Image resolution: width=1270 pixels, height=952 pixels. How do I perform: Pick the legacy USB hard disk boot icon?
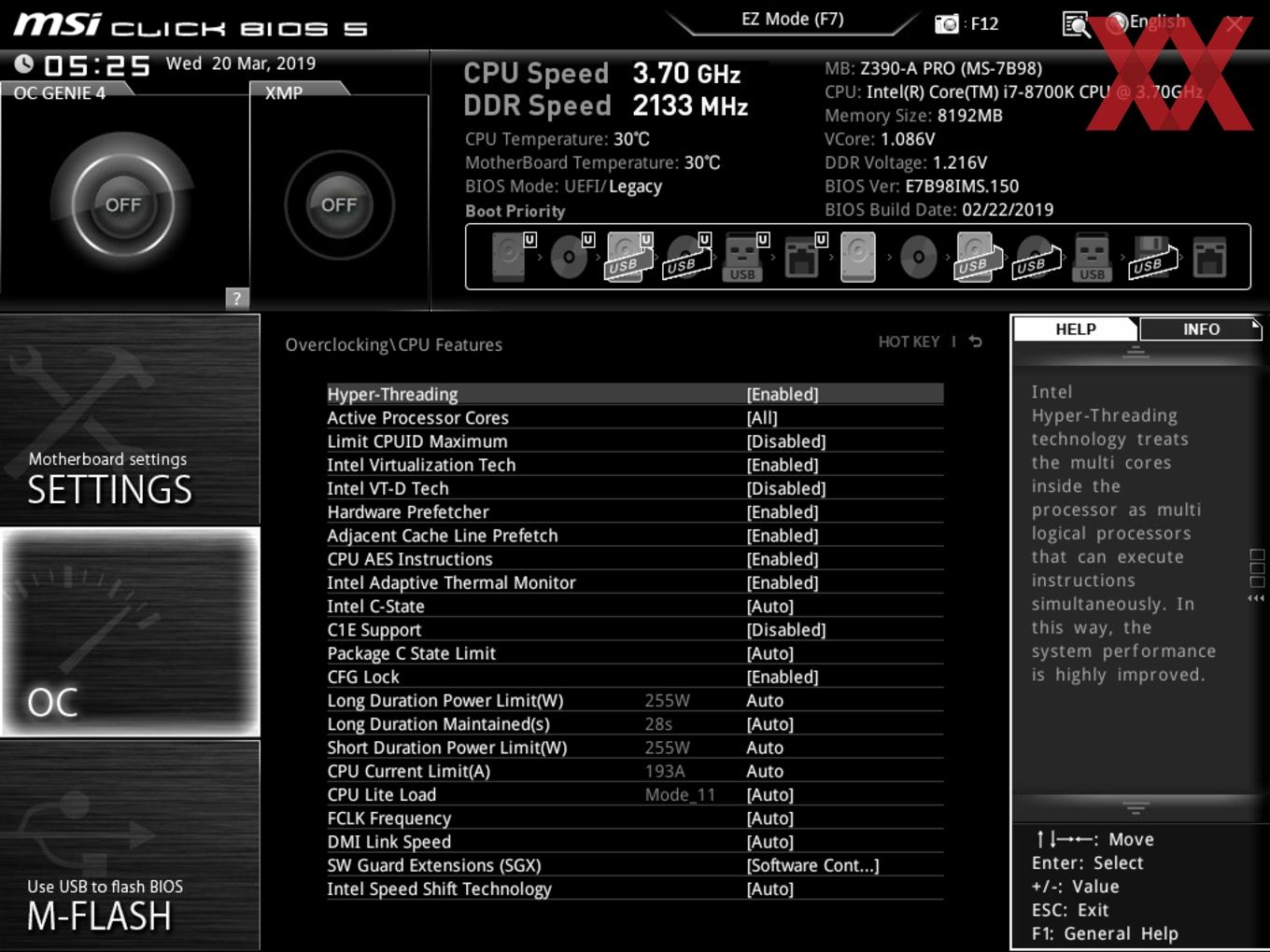(x=978, y=257)
